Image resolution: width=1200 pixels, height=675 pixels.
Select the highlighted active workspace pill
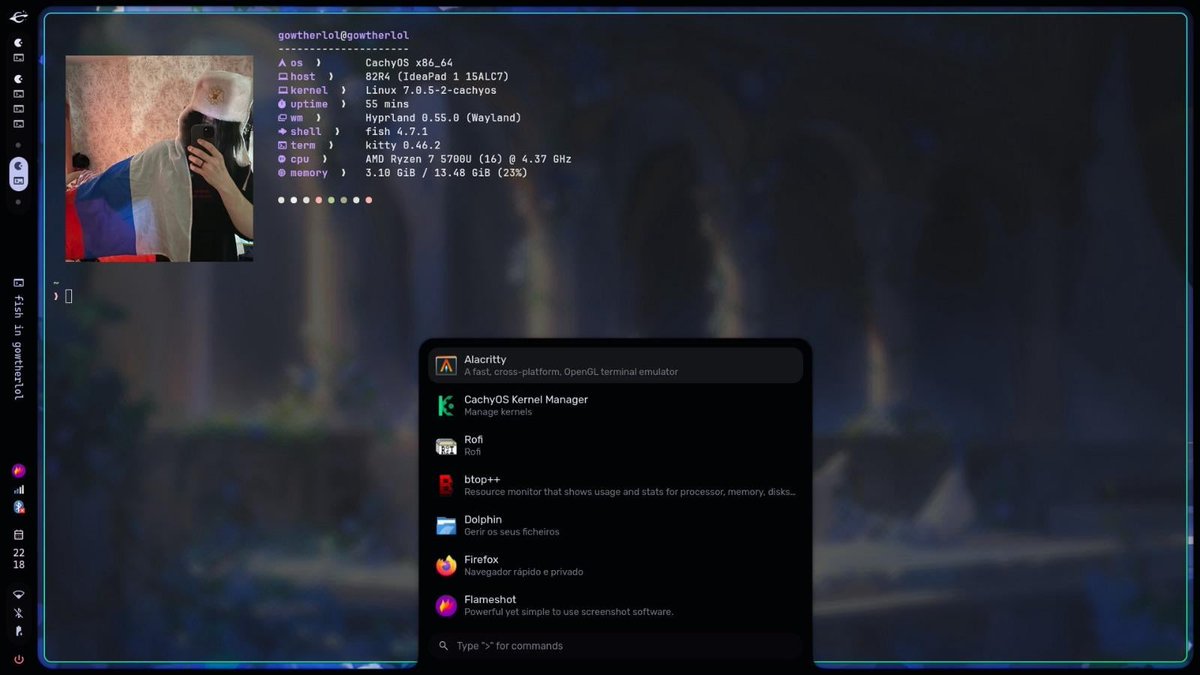tap(18, 173)
